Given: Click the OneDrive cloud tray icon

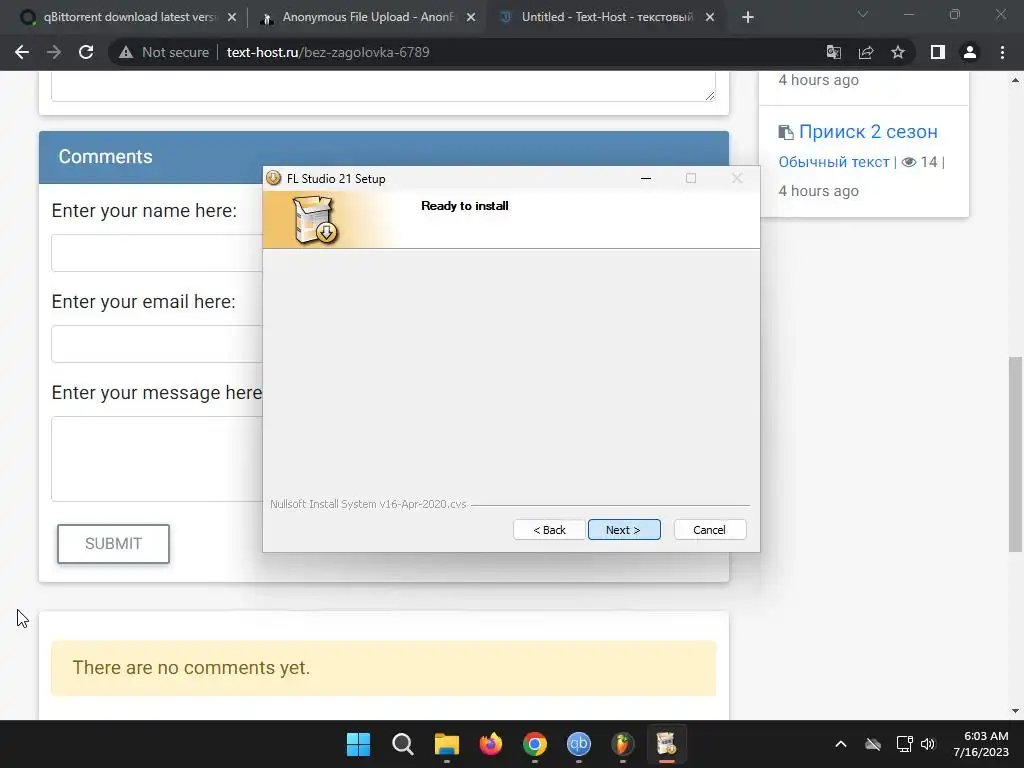Looking at the screenshot, I should 873,744.
